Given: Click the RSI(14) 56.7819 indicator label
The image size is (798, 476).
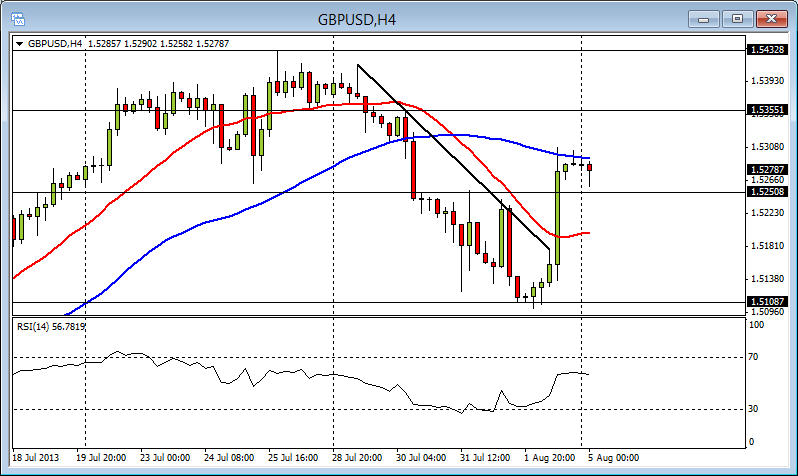Looking at the screenshot, I should [51, 327].
